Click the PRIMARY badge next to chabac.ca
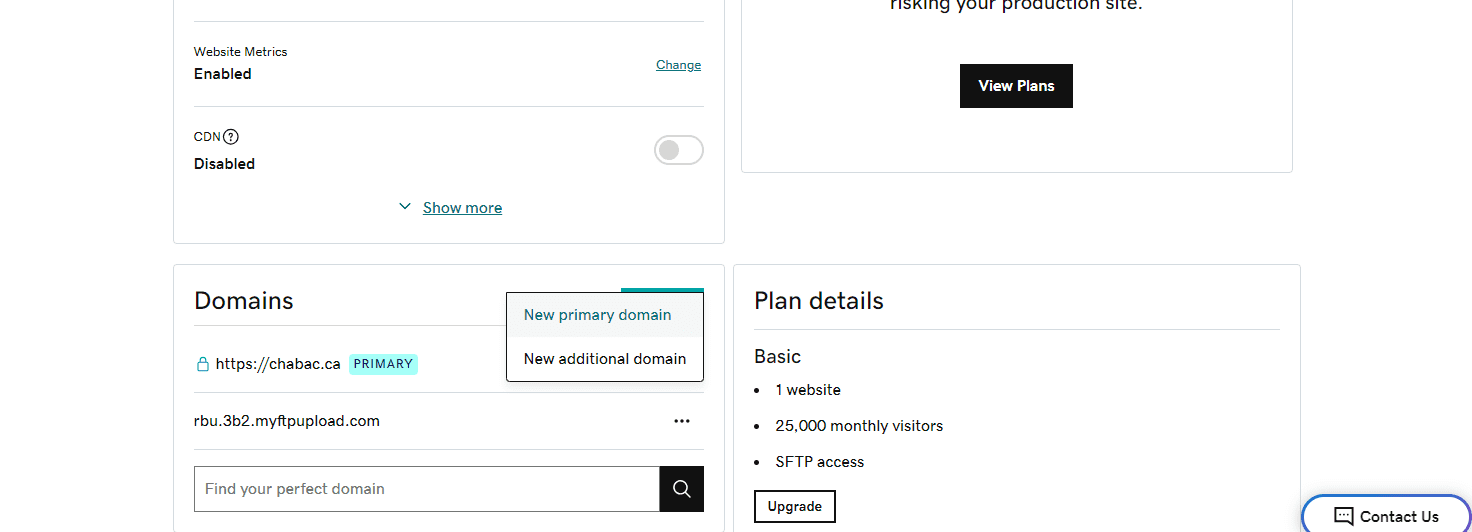The width and height of the screenshot is (1472, 532). pyautogui.click(x=383, y=364)
